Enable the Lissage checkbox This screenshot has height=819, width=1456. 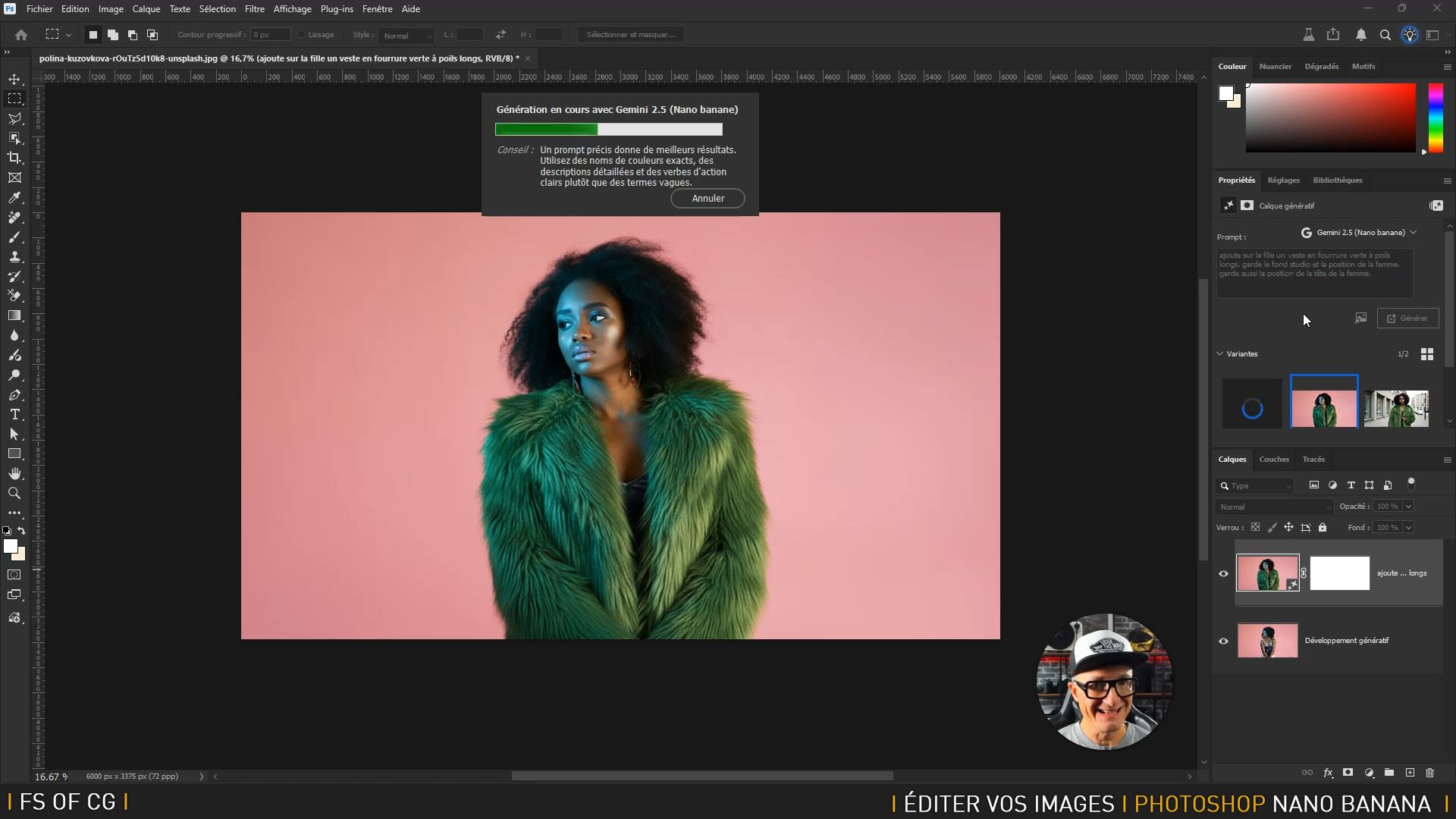point(302,35)
